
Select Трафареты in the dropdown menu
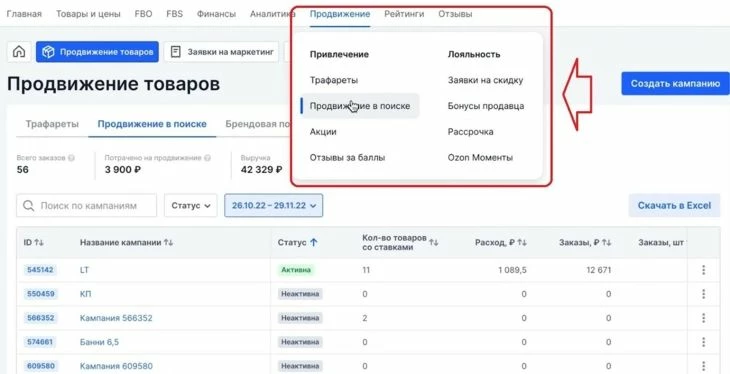pos(334,80)
